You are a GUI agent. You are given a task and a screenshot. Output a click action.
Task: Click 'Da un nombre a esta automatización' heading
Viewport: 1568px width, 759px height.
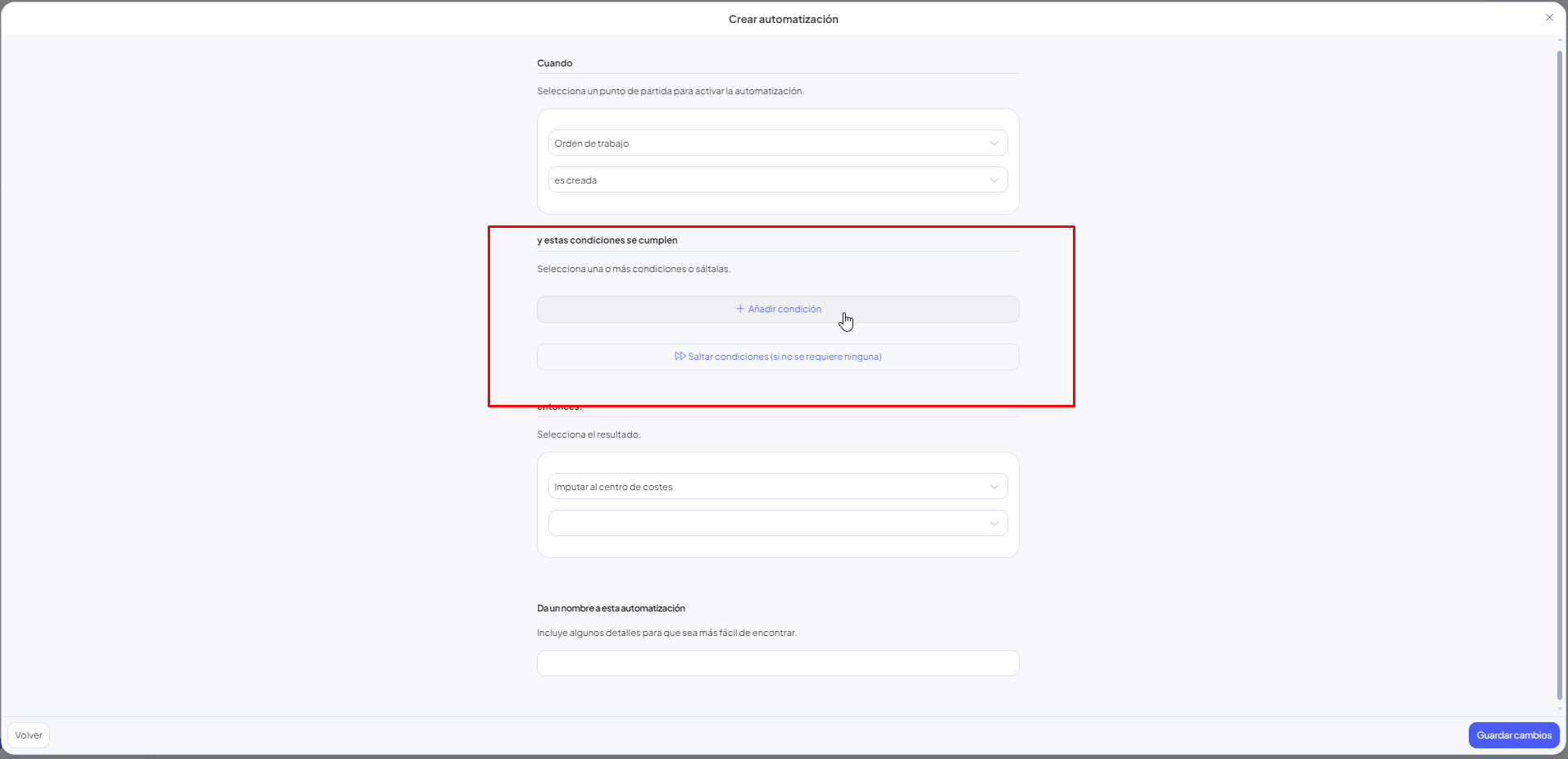tap(611, 608)
